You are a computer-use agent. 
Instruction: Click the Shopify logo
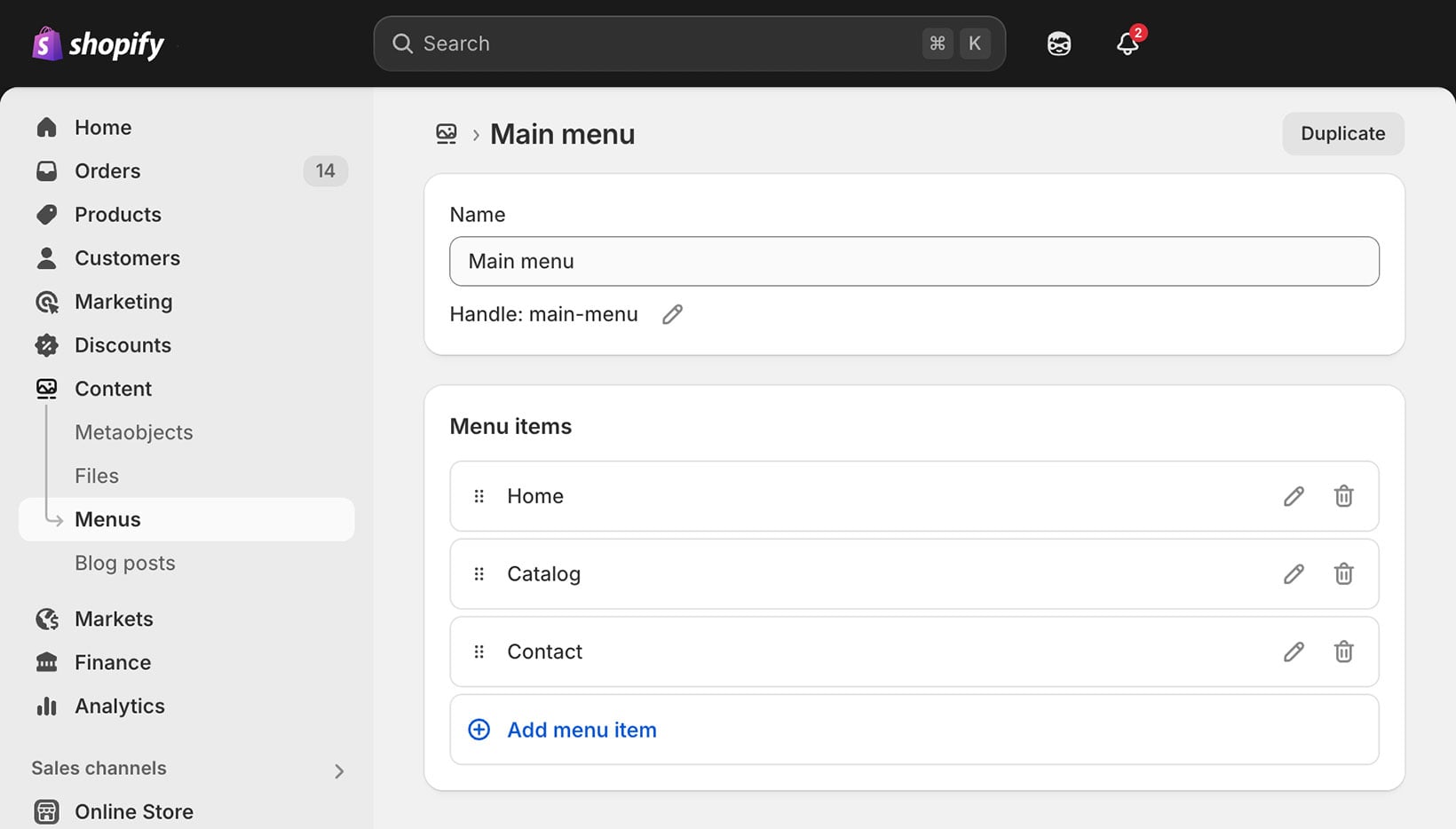click(x=98, y=43)
